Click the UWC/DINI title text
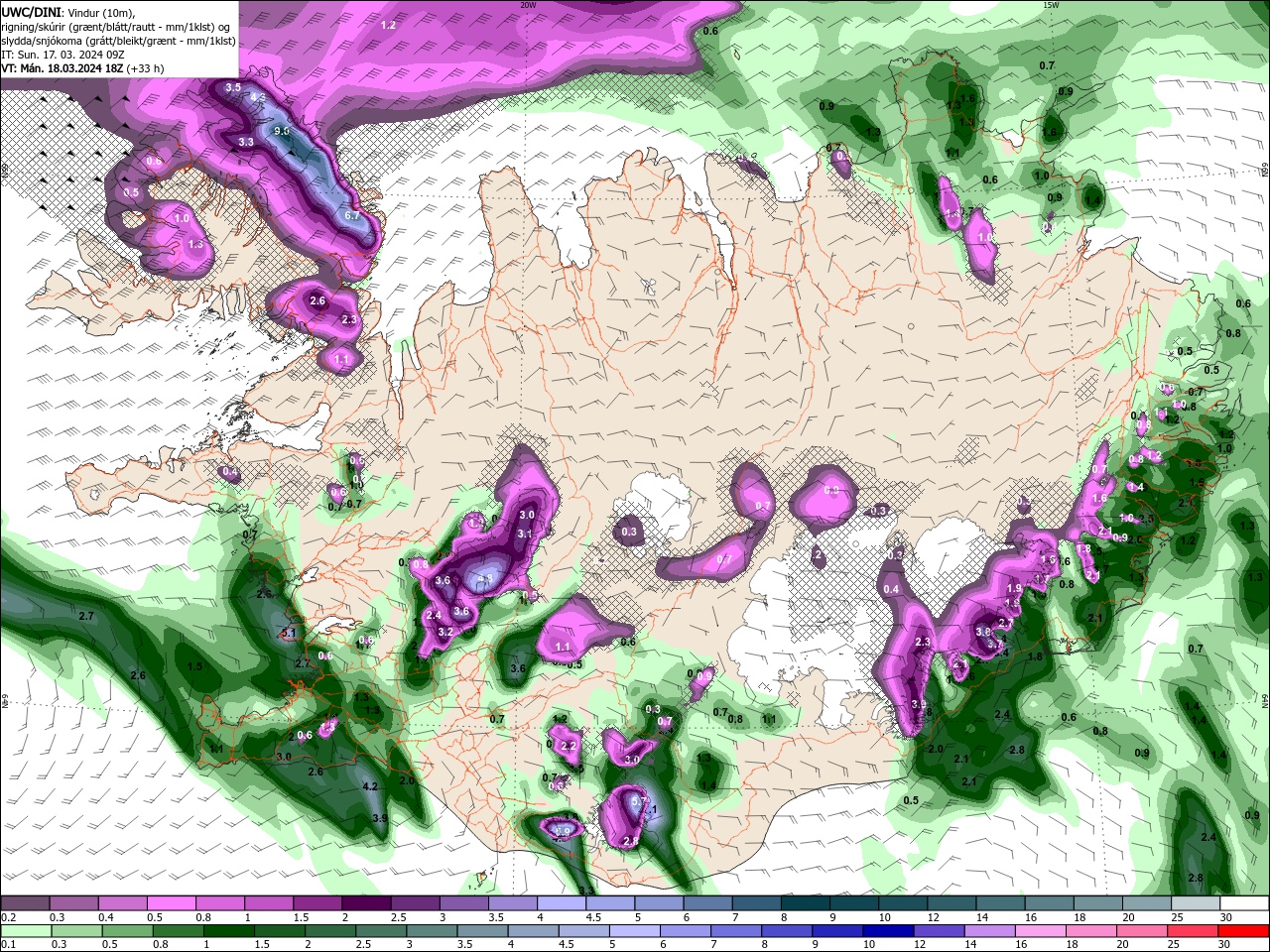The width and height of the screenshot is (1270, 952). (33, 11)
